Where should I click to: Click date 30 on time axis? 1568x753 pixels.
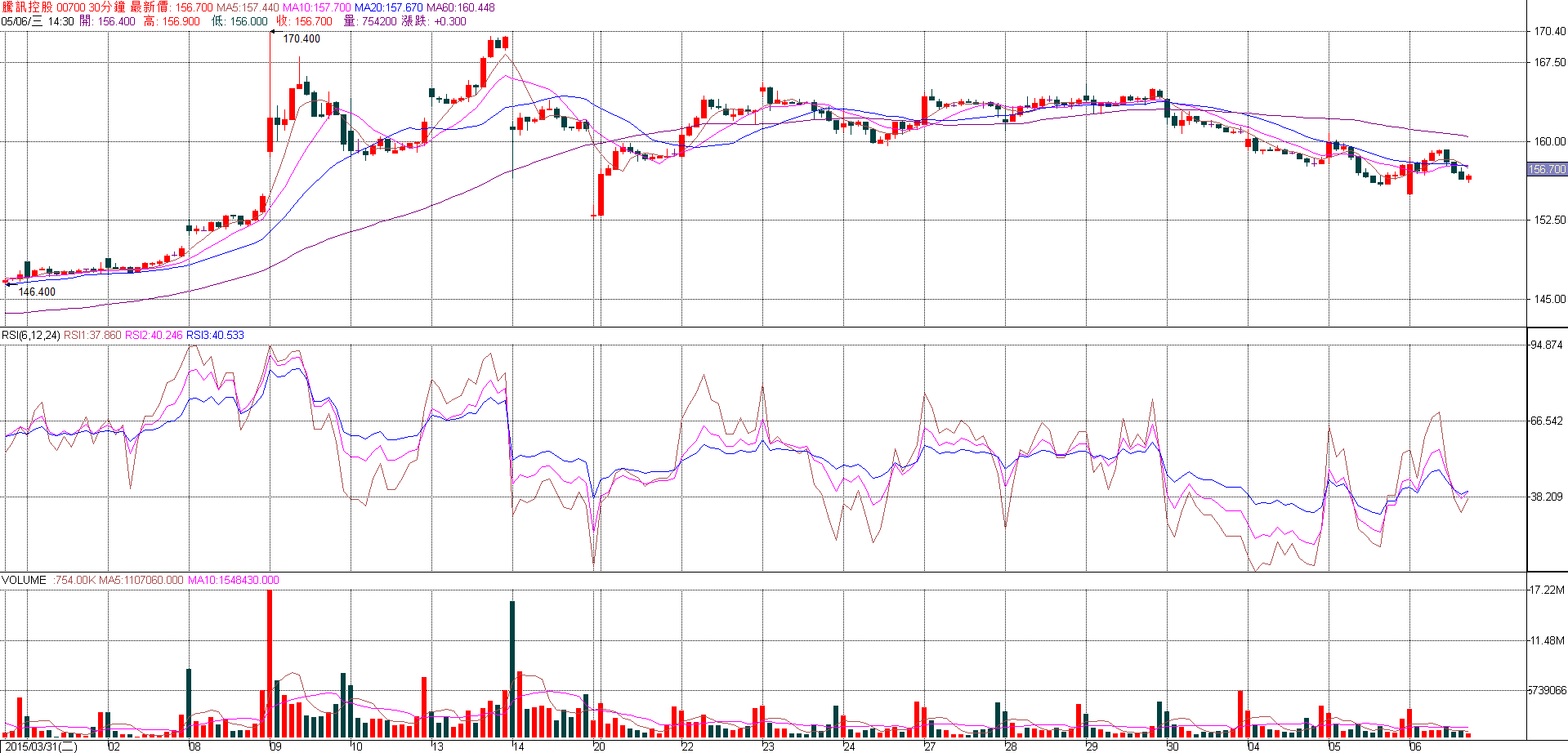coord(1173,746)
